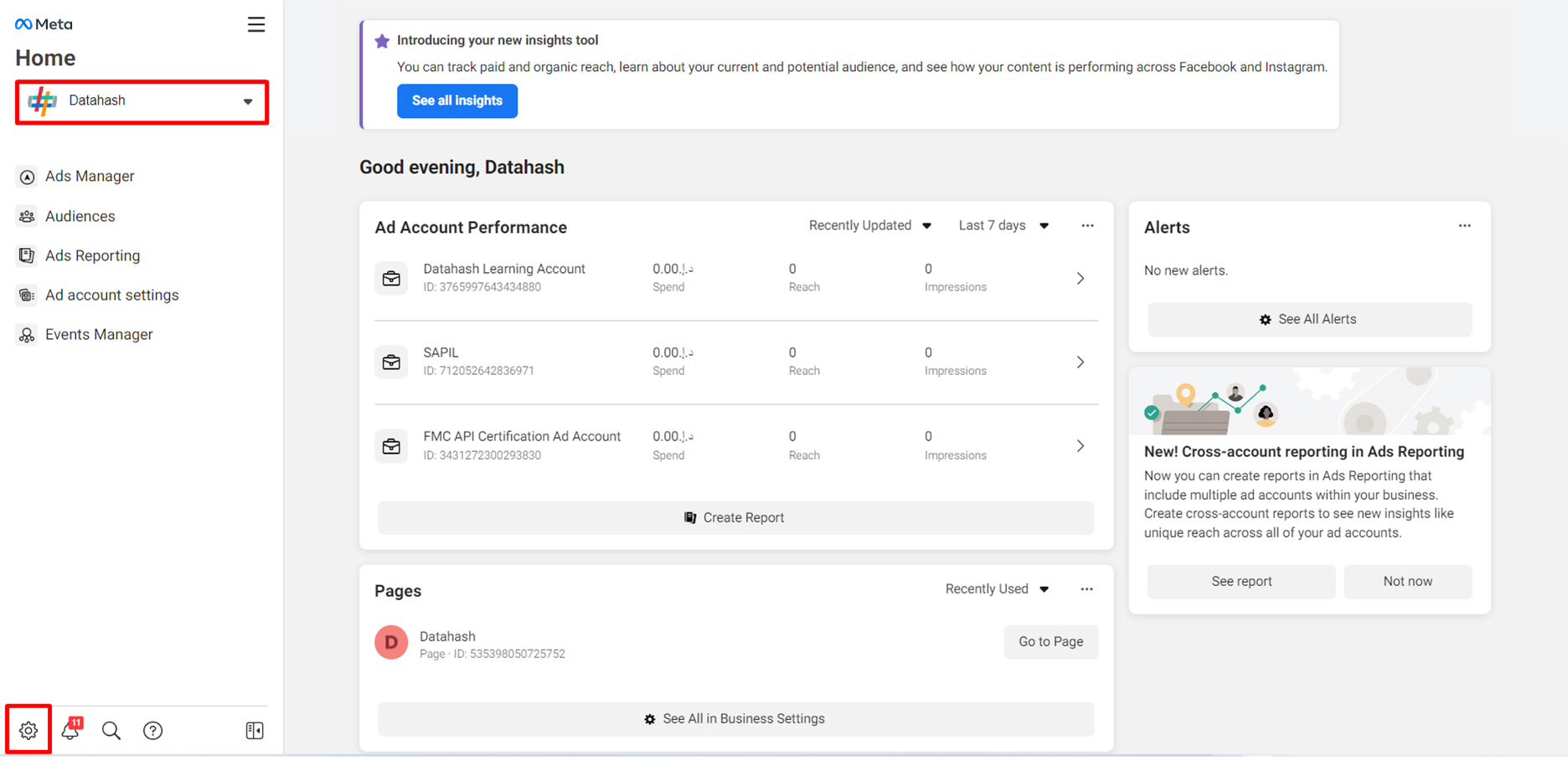Screen dimensions: 1568x761
Task: Click the cross-account reporting illustration
Action: click(1309, 401)
